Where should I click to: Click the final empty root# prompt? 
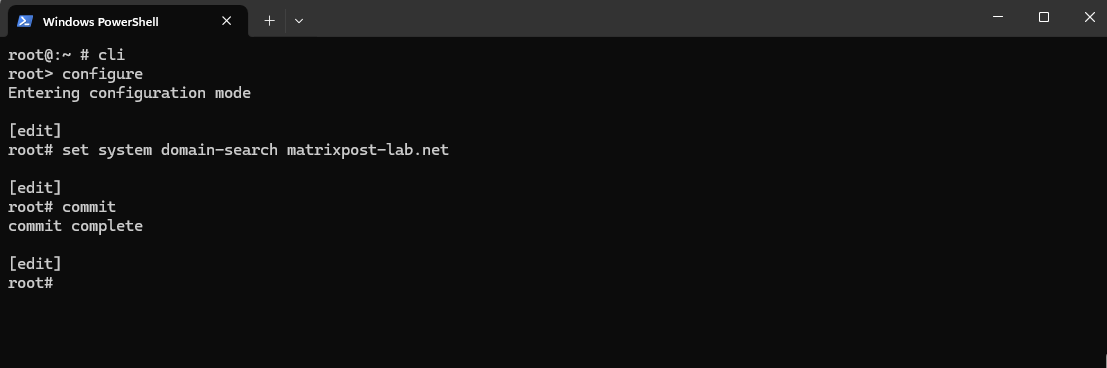pyautogui.click(x=31, y=283)
